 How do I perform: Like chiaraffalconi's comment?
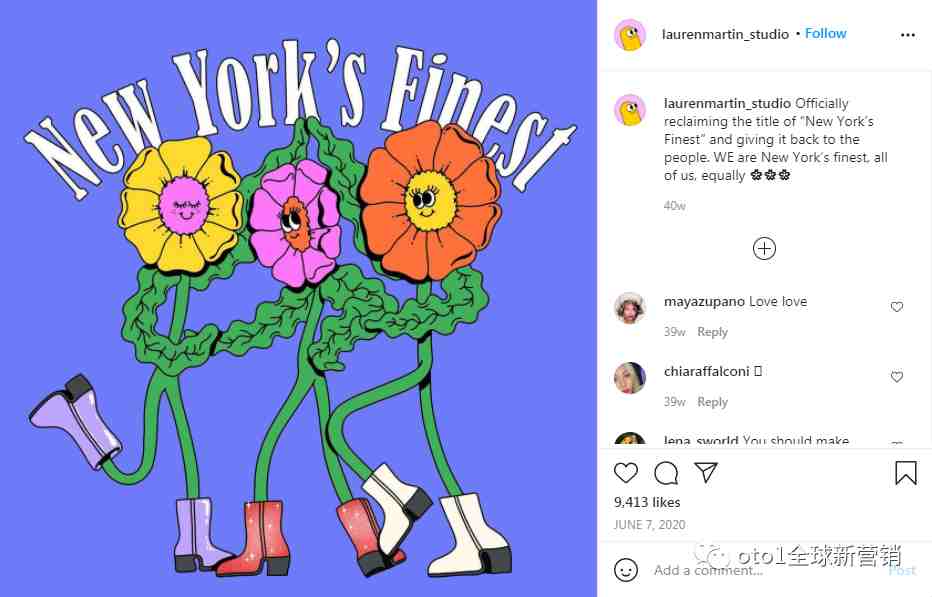[x=897, y=377]
